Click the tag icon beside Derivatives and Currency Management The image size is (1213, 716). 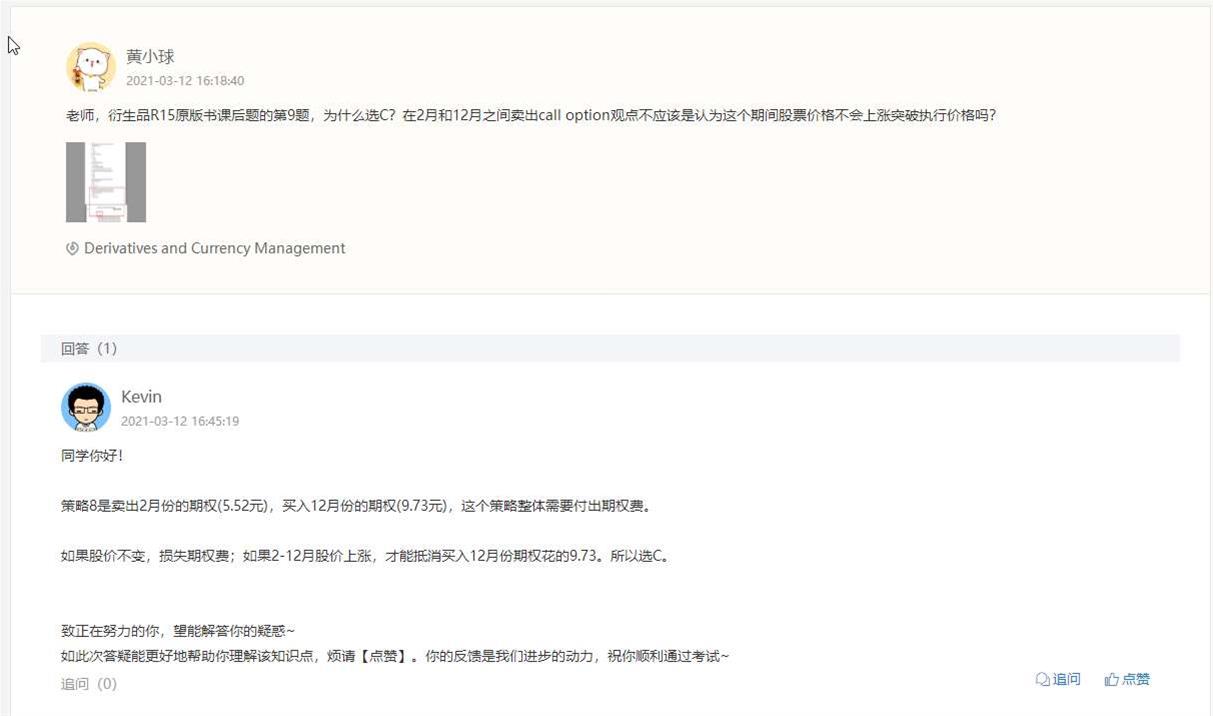tap(72, 248)
